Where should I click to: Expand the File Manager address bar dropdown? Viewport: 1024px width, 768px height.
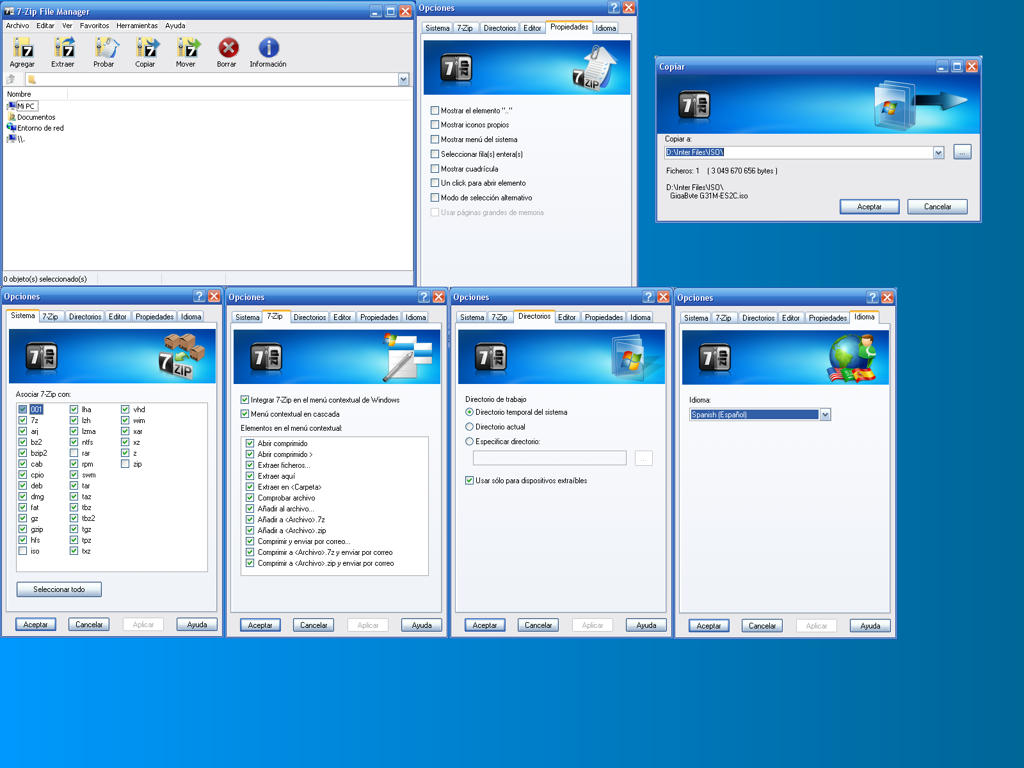[x=404, y=80]
